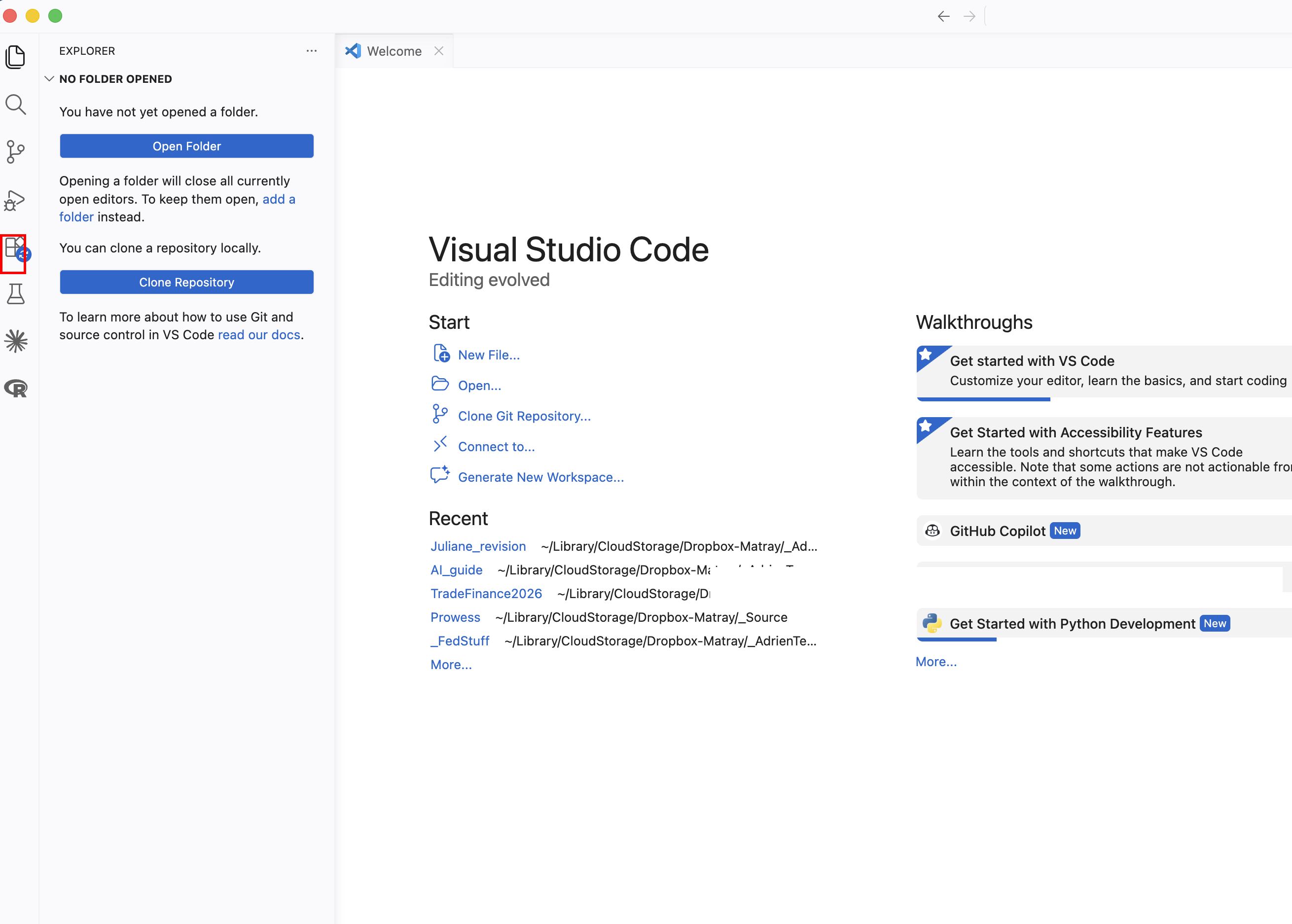Click the Clone Git Repository... link
Viewport: 1292px width, 924px height.
coord(525,416)
